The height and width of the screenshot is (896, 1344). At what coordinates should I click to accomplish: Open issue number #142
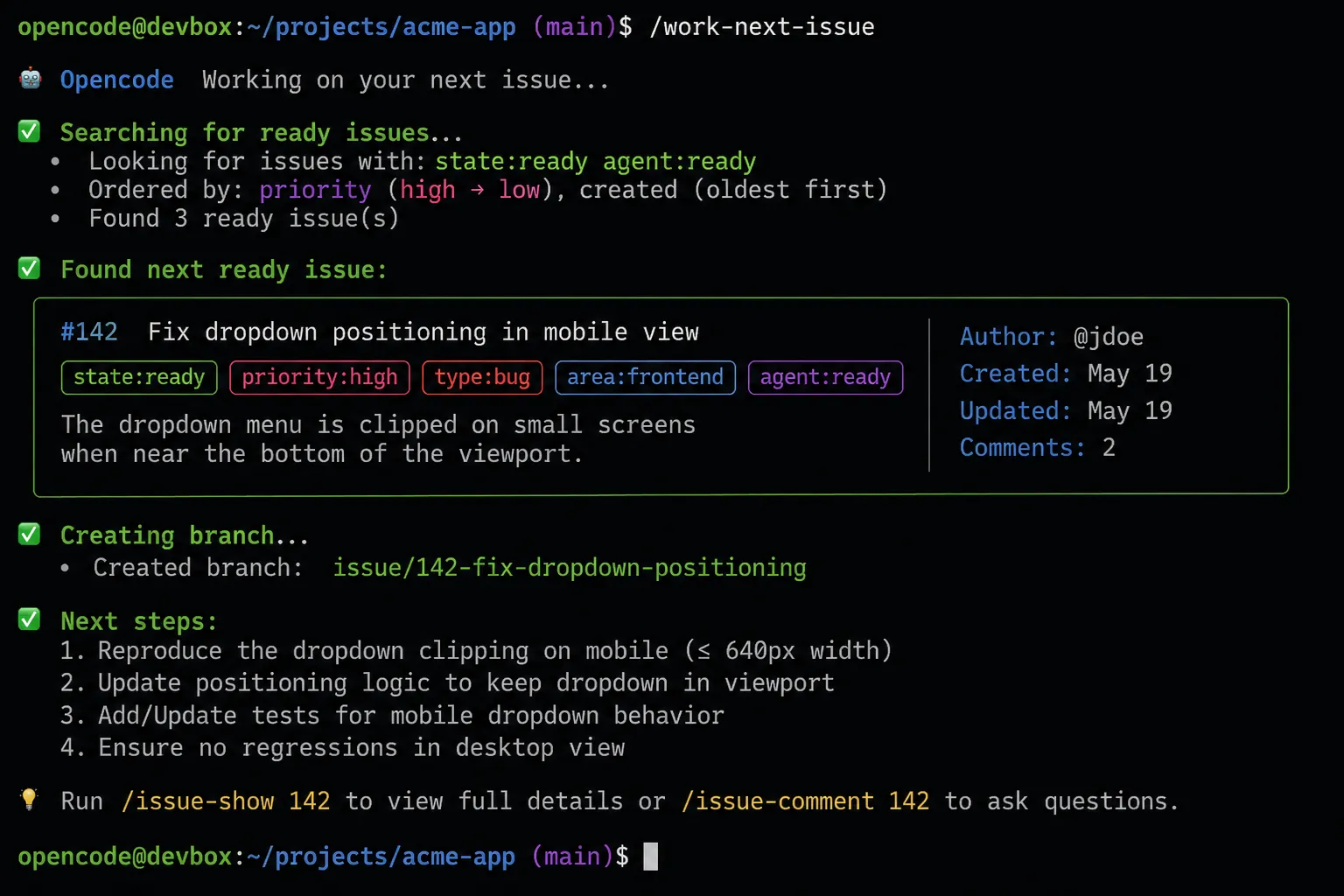click(89, 332)
